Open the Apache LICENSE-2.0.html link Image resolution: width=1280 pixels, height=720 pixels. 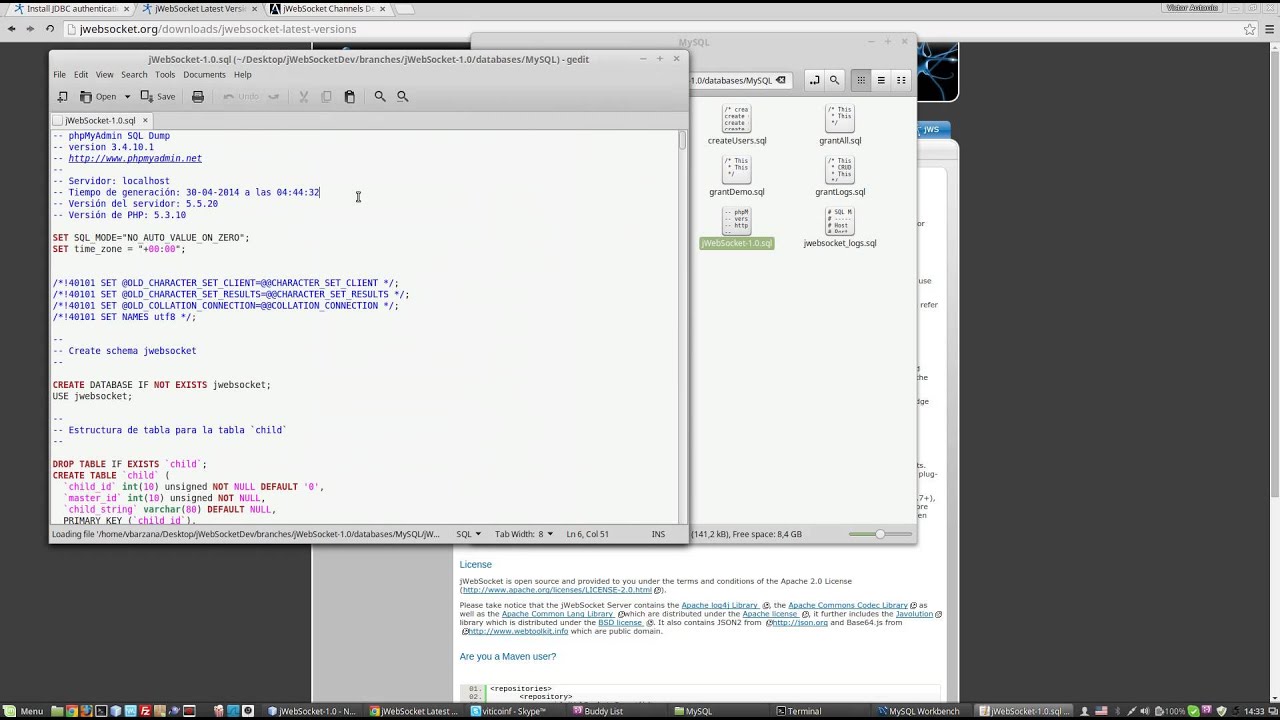[557, 590]
